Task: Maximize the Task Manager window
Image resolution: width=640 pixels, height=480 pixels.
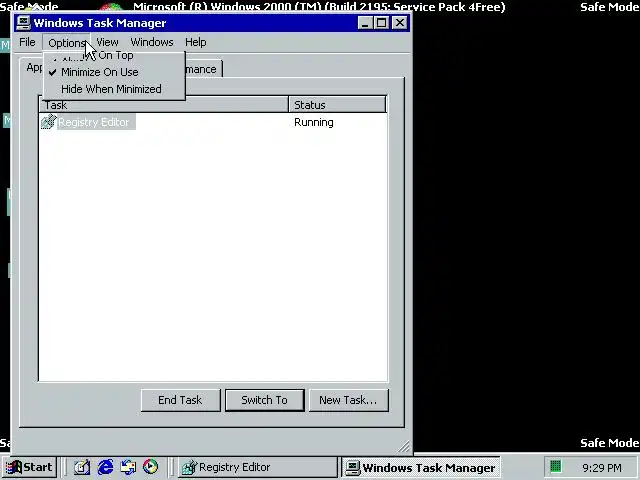Action: (381, 23)
